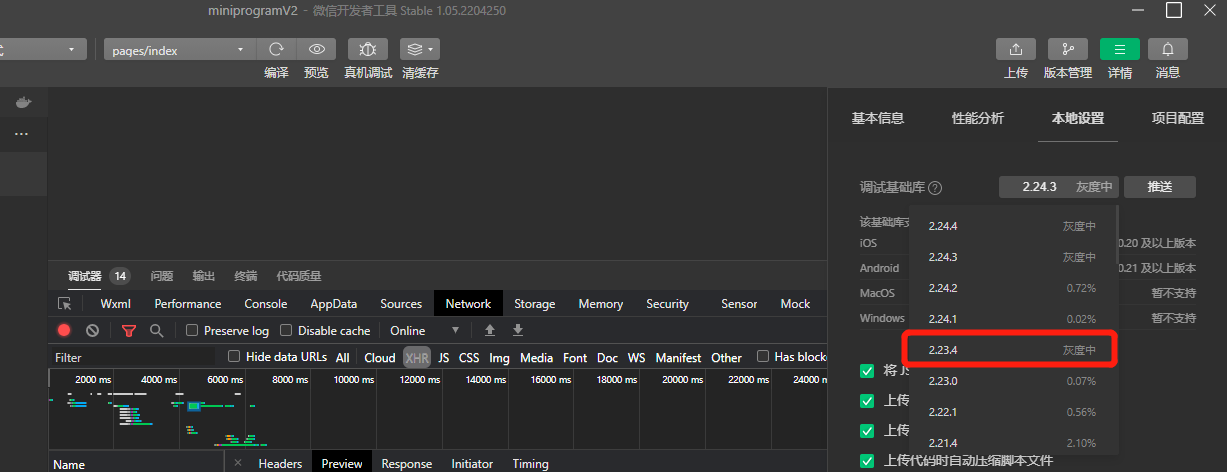Select base library version 2.24.1
This screenshot has height=472, width=1227.
1013,319
